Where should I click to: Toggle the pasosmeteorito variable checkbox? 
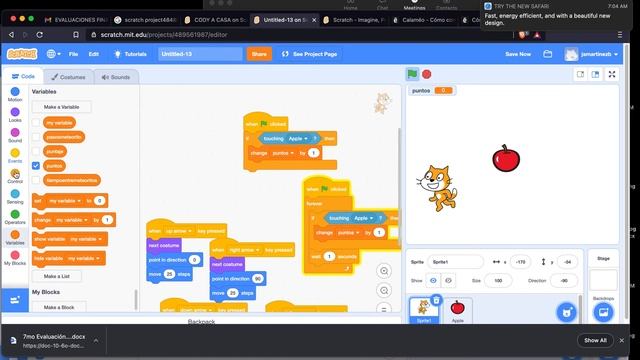pyautogui.click(x=36, y=137)
